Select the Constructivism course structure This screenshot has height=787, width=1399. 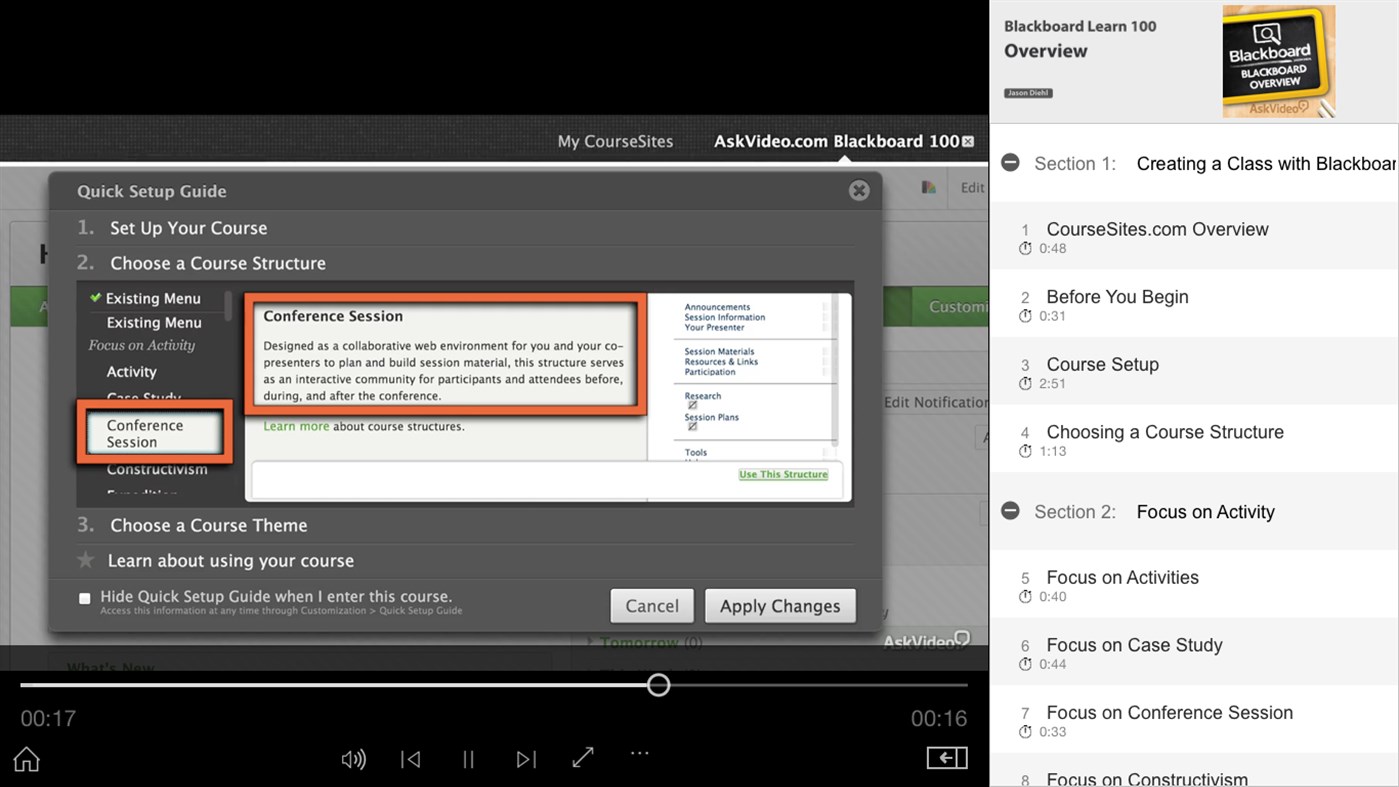pyautogui.click(x=157, y=469)
